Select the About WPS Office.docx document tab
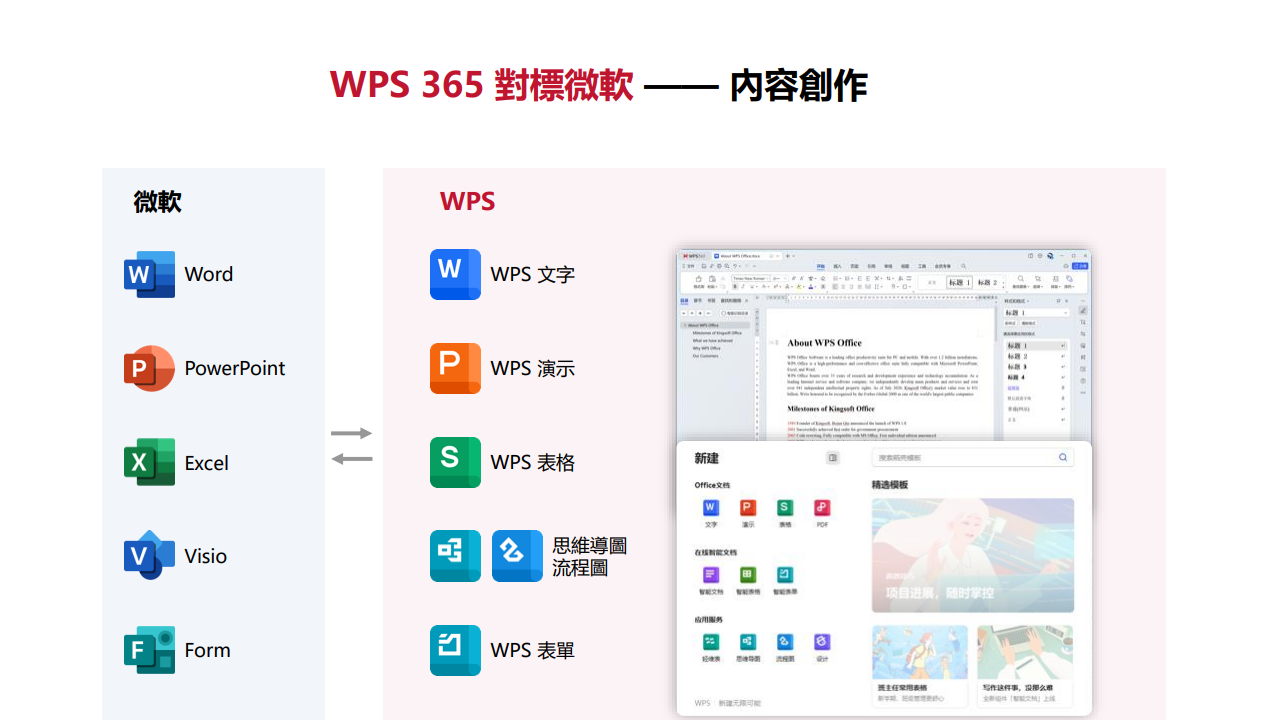Viewport: 1277px width, 720px height. [746, 256]
